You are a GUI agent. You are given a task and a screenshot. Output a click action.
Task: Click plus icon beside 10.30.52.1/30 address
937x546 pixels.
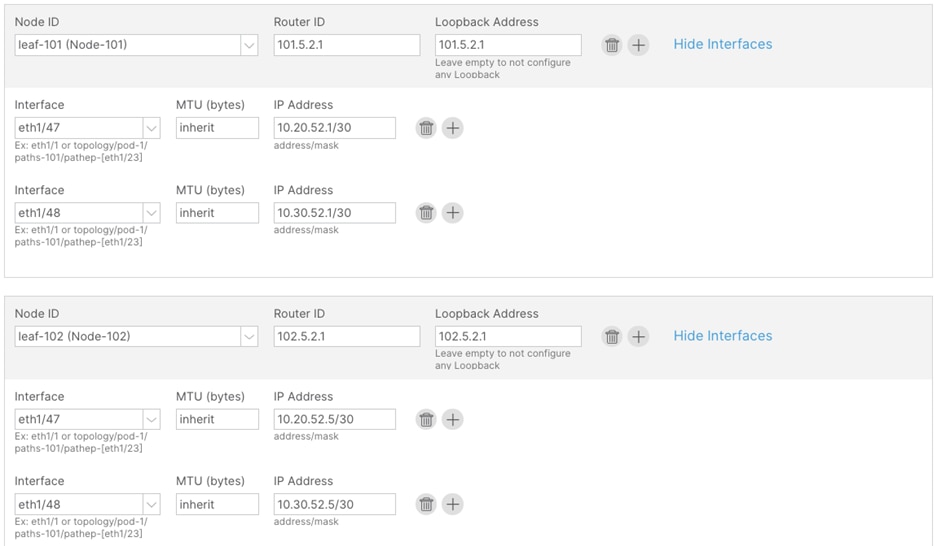[x=452, y=213]
